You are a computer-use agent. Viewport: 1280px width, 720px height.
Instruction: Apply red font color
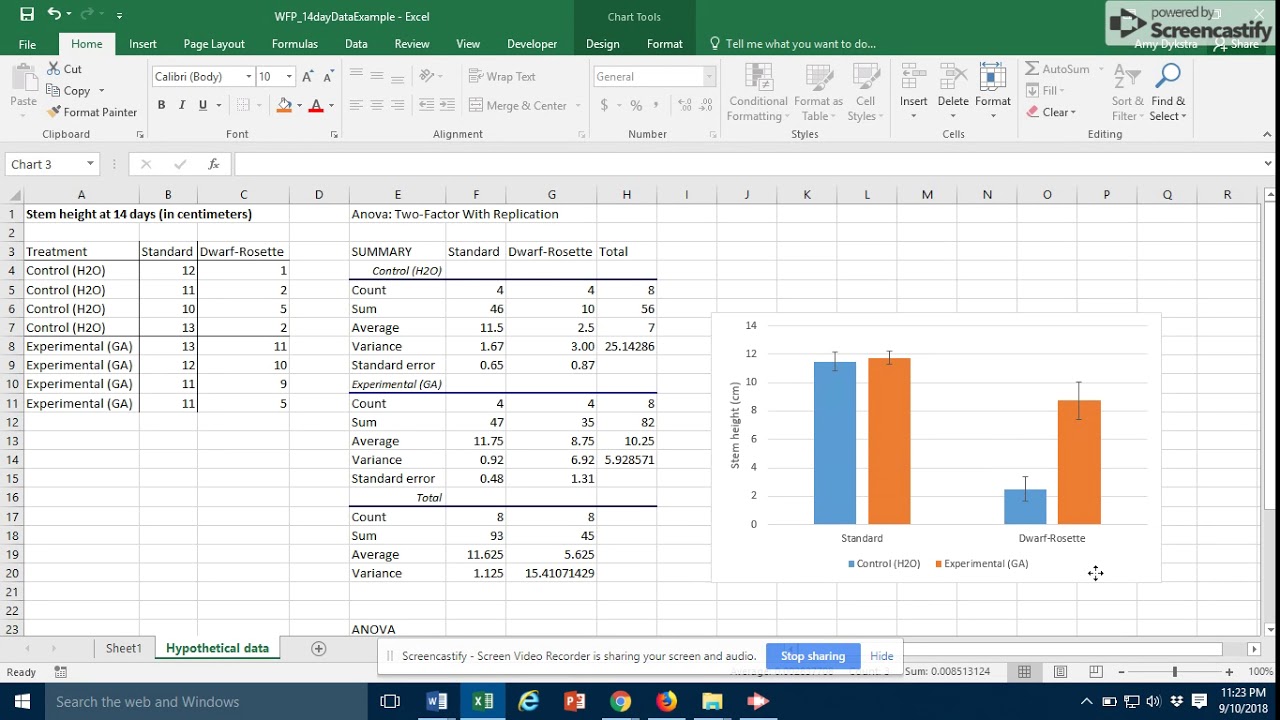(x=316, y=105)
